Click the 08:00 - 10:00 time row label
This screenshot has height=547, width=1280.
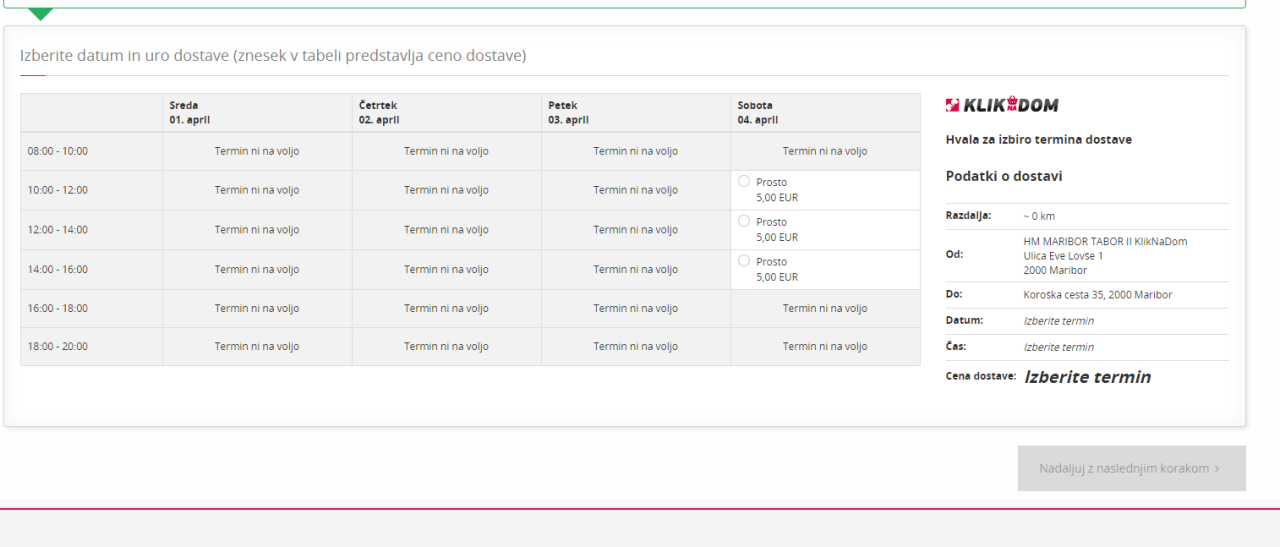coord(58,151)
